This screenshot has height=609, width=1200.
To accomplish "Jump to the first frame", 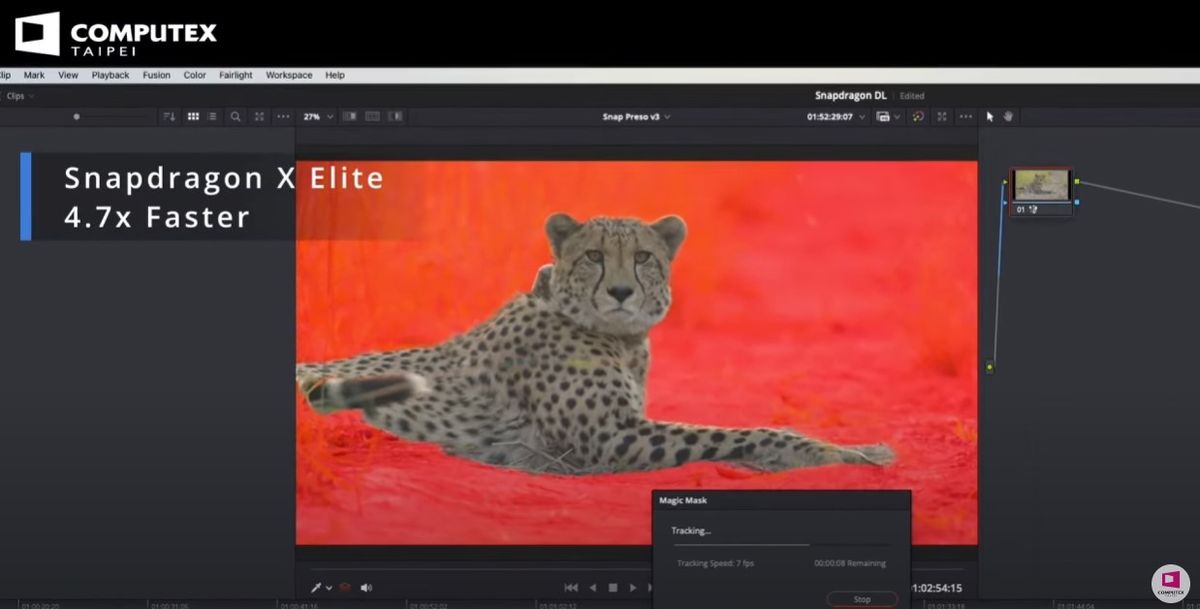I will point(571,587).
